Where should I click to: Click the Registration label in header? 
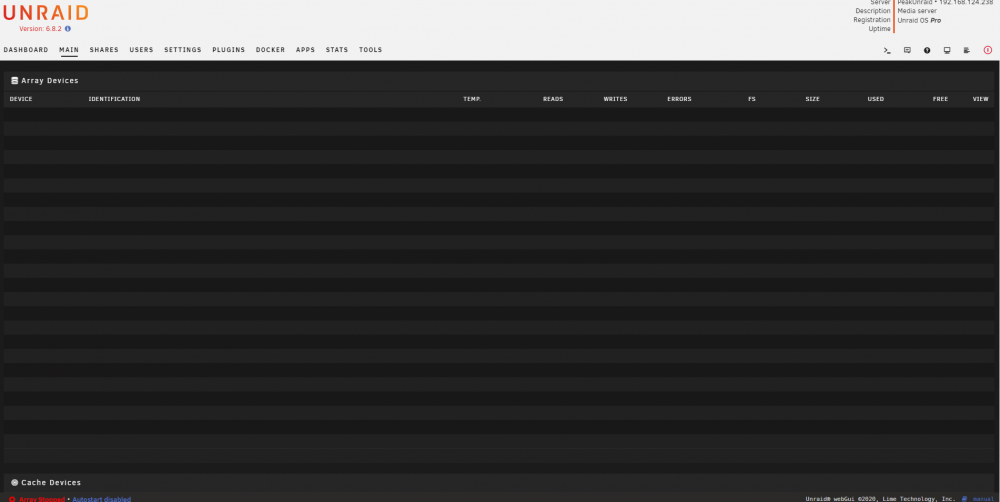(x=872, y=20)
